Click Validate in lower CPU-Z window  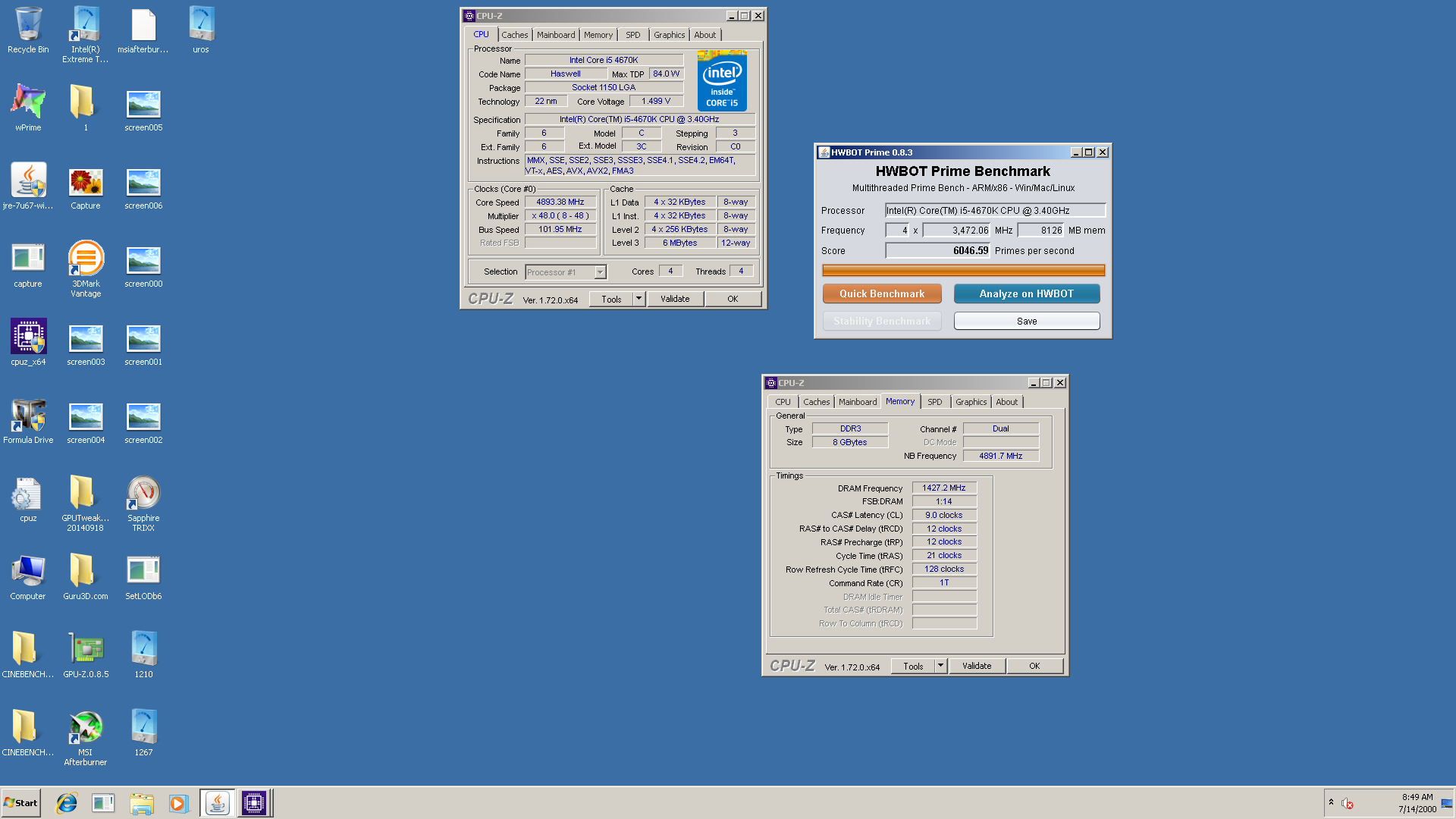(x=977, y=666)
